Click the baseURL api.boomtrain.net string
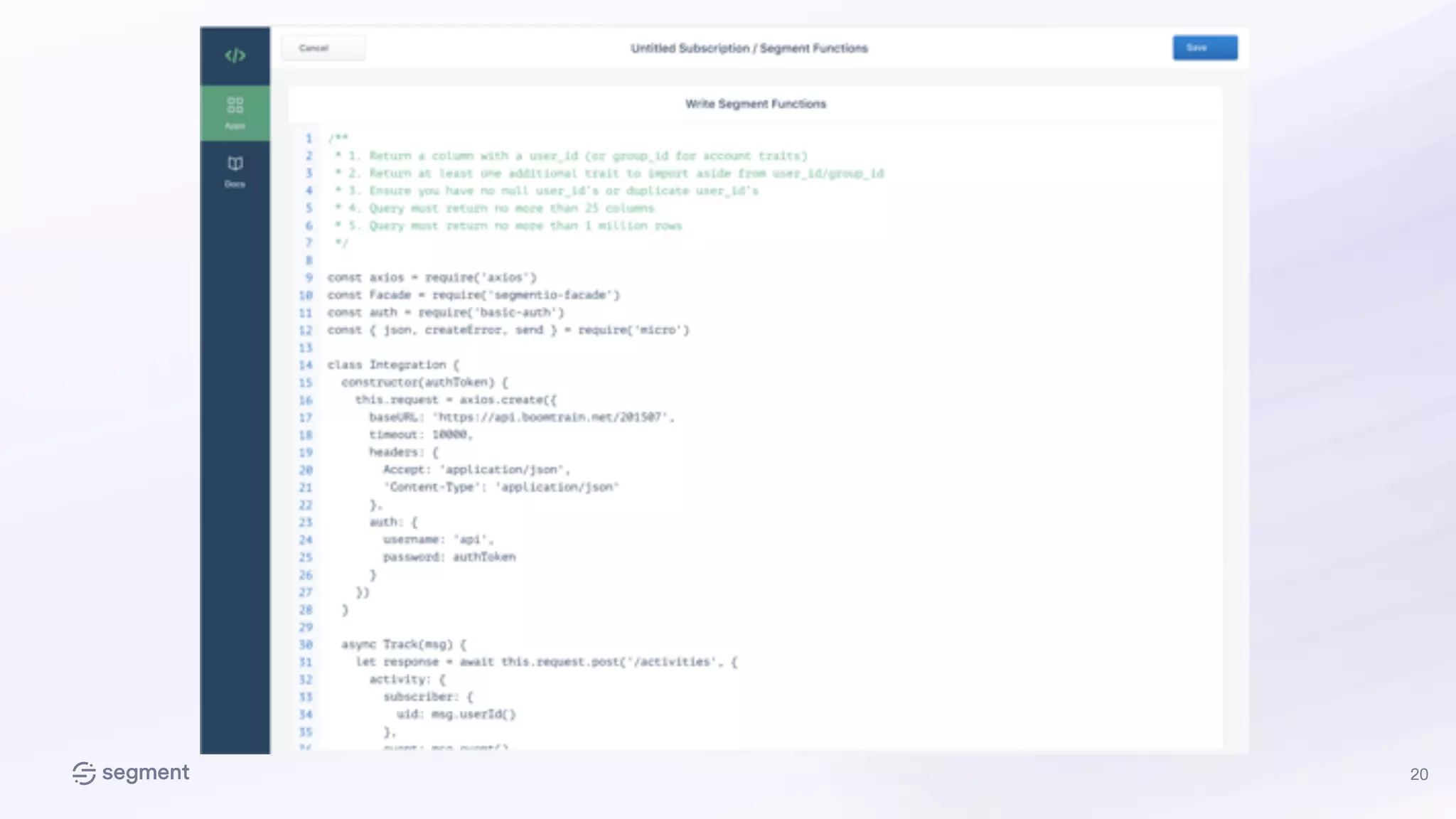The height and width of the screenshot is (819, 1456). point(551,417)
